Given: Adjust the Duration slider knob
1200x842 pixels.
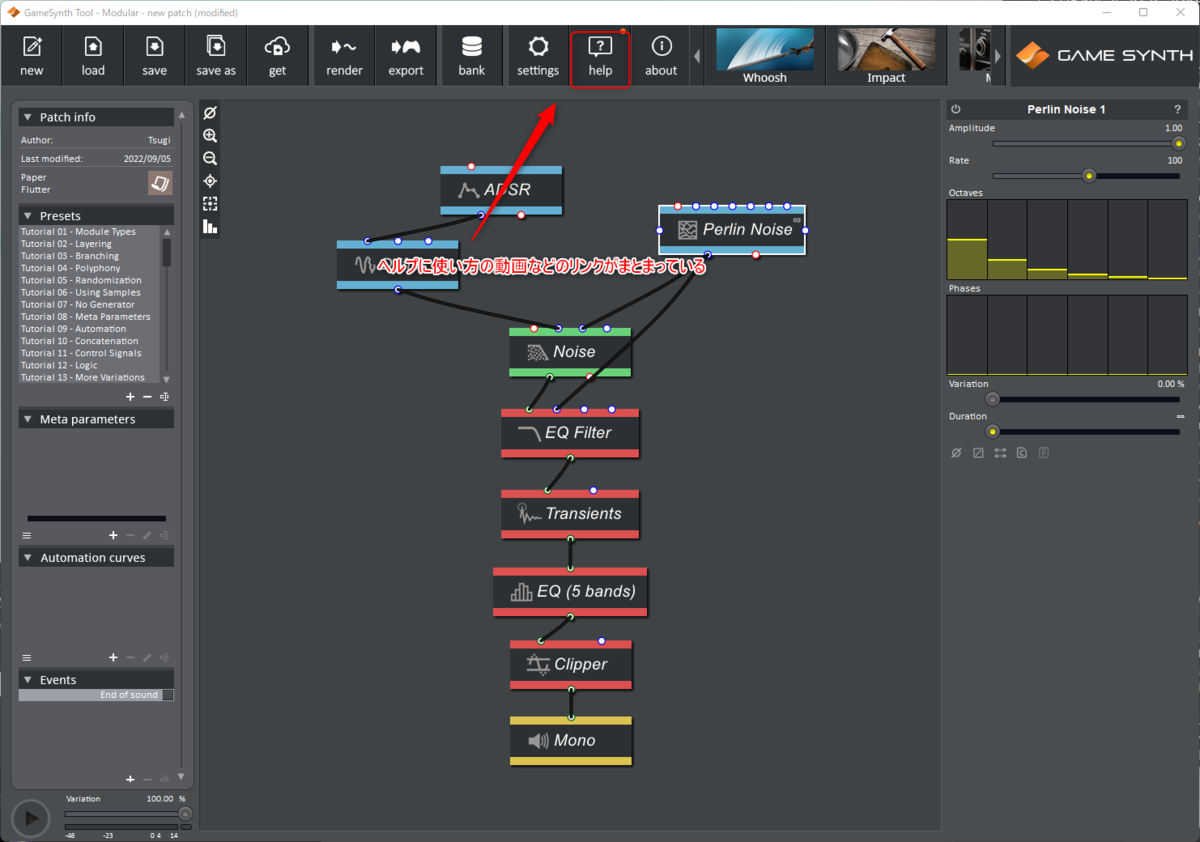Looking at the screenshot, I should point(993,432).
